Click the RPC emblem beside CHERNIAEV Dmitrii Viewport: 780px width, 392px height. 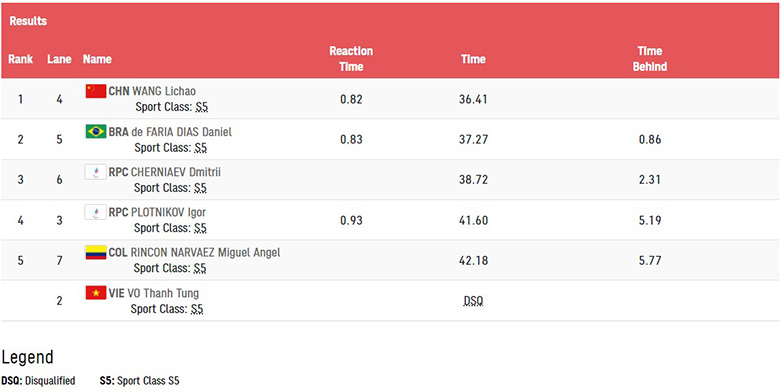pyautogui.click(x=96, y=172)
